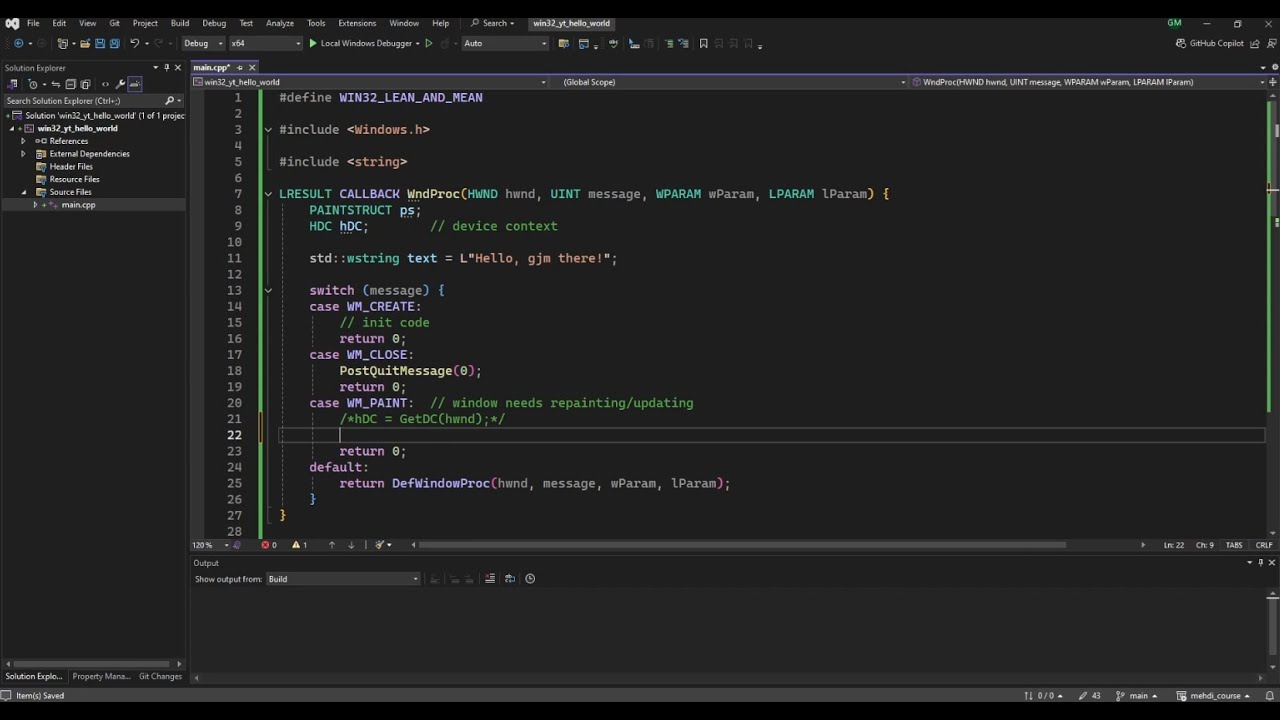Click Local Windows Debugger run button
The height and width of the screenshot is (720, 1280).
360,43
